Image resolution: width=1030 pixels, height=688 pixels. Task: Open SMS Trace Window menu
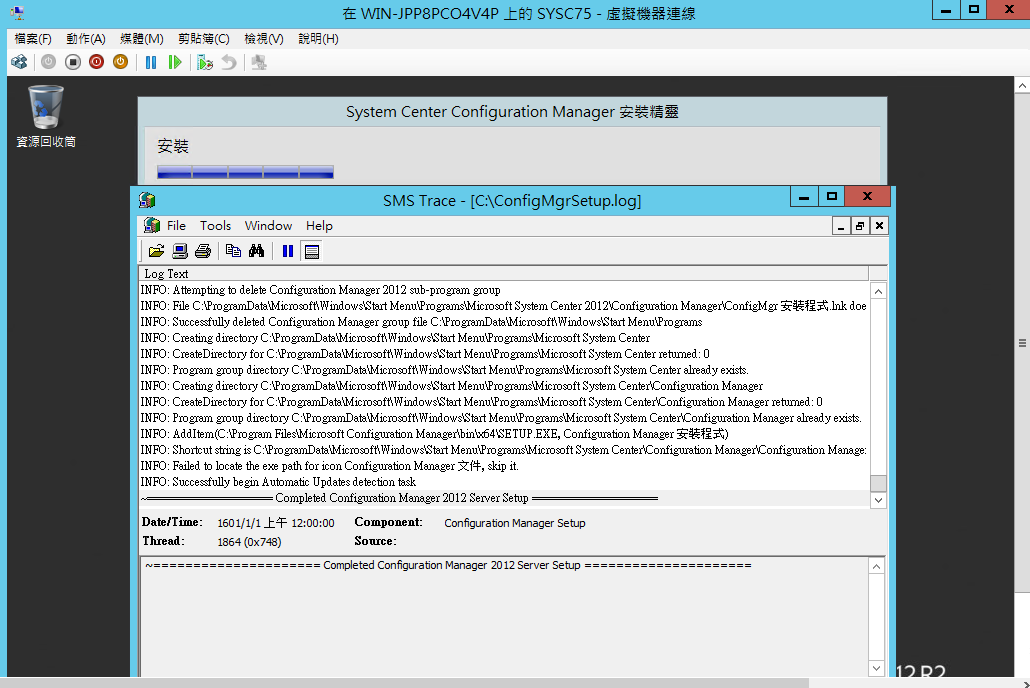(268, 225)
